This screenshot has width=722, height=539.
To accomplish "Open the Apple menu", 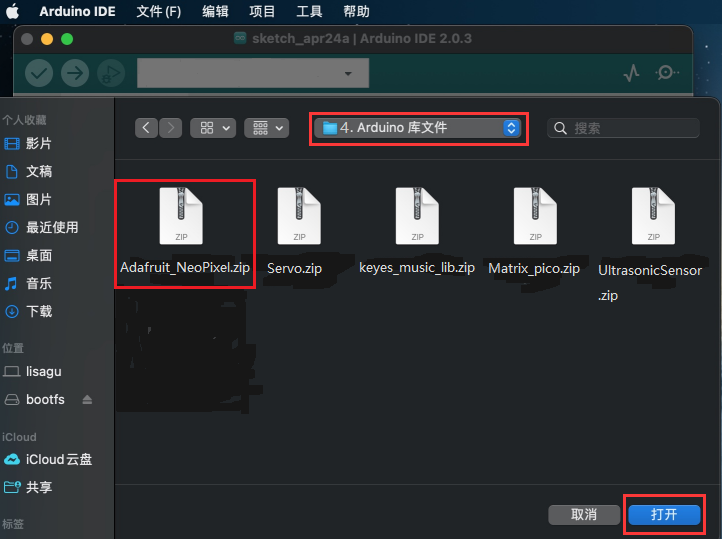I will click(x=12, y=11).
